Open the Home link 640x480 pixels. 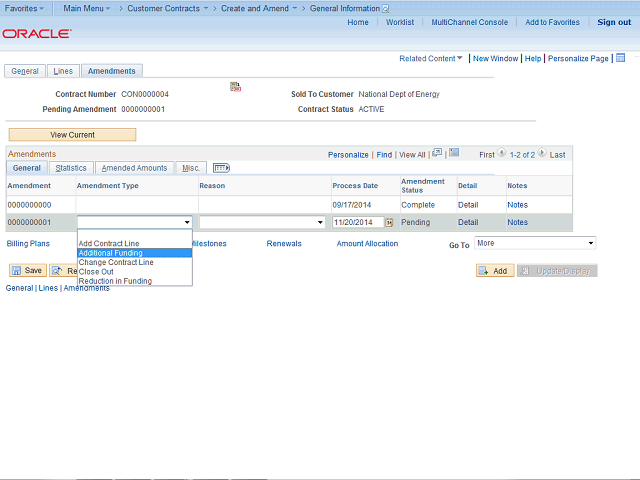(358, 22)
